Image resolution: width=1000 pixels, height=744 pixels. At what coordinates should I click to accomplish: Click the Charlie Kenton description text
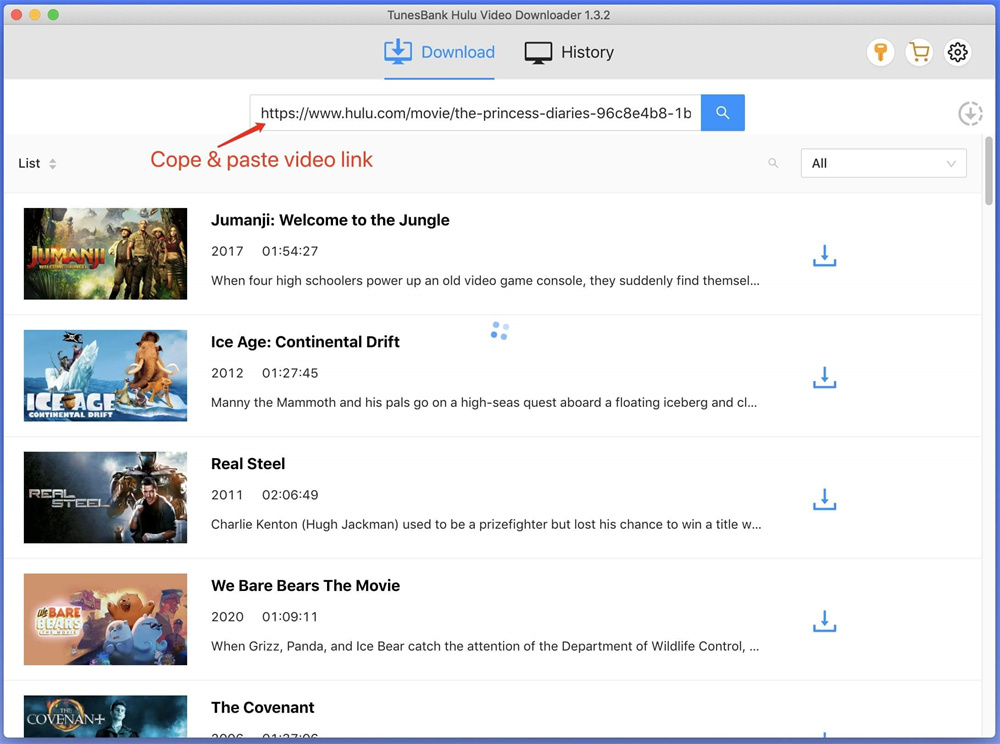486,524
